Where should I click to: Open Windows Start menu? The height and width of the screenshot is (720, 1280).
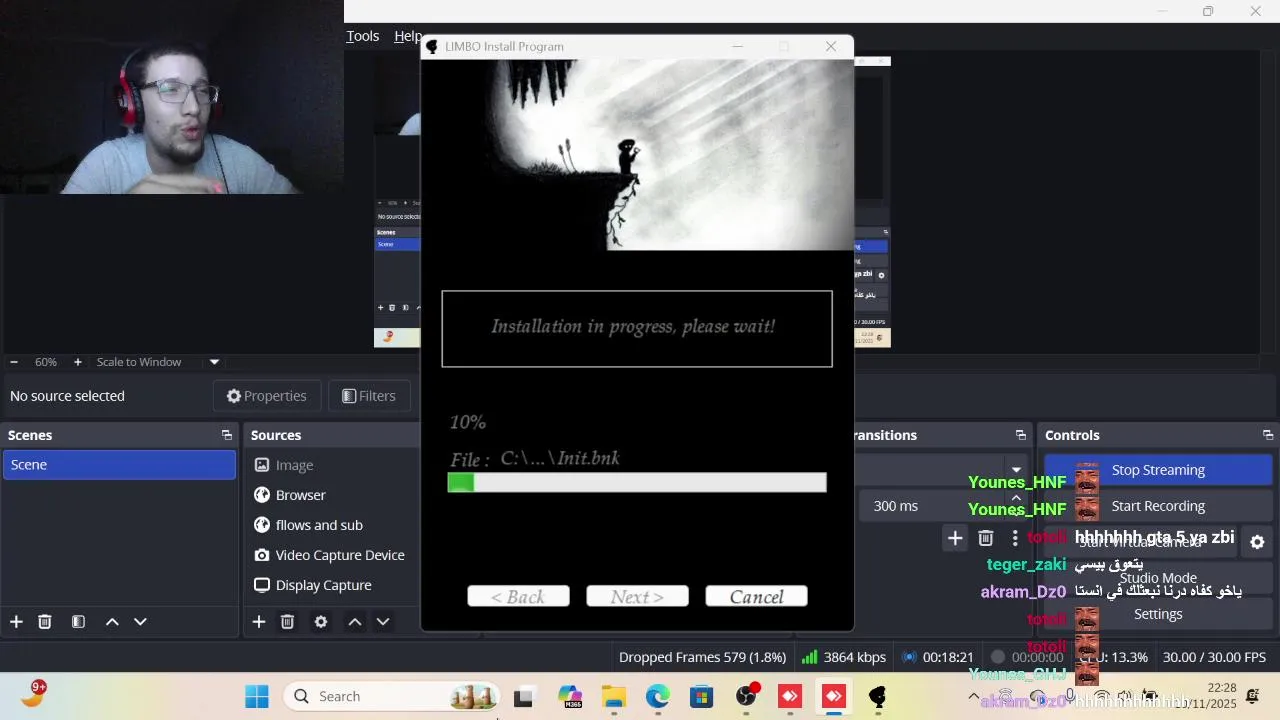tap(257, 696)
